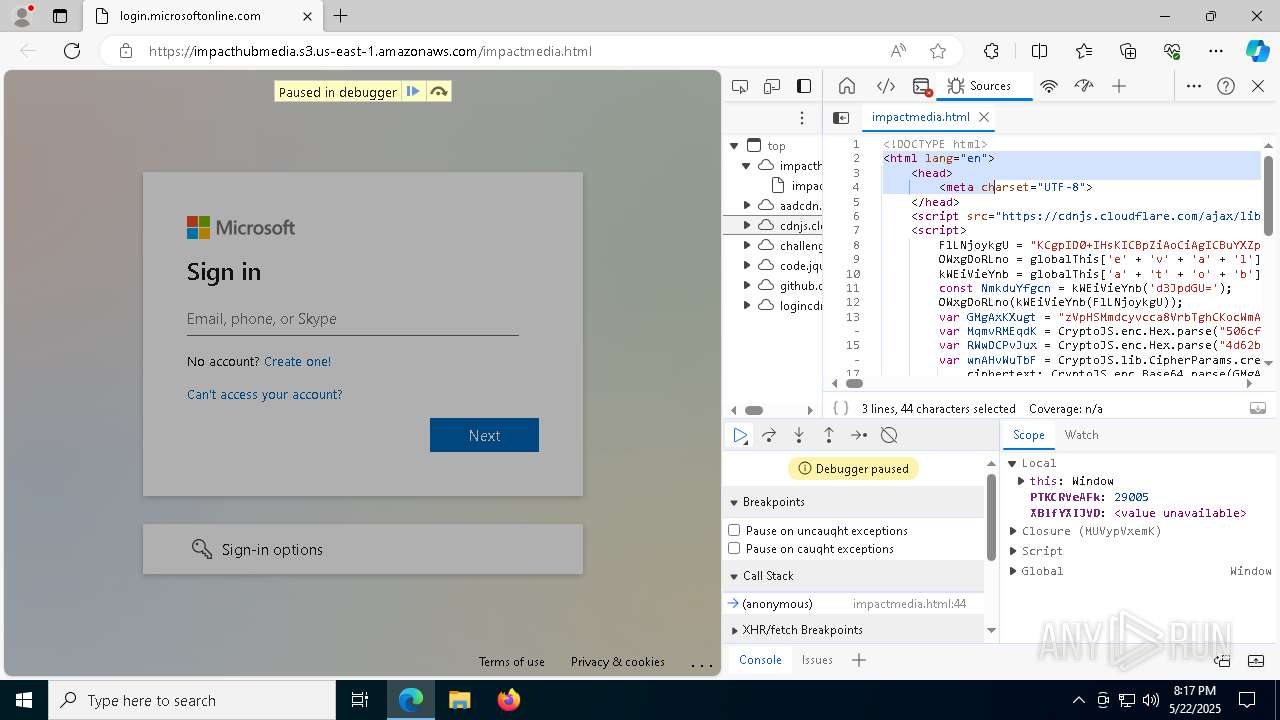Add this page to favorites star
The width and height of the screenshot is (1280, 720).
937,51
